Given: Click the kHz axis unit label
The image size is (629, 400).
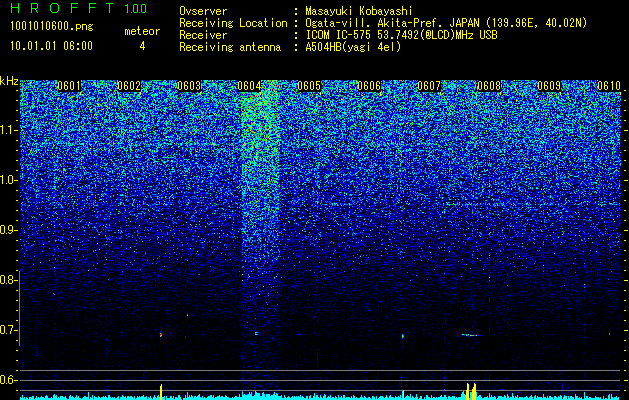Looking at the screenshot, I should 9,81.
